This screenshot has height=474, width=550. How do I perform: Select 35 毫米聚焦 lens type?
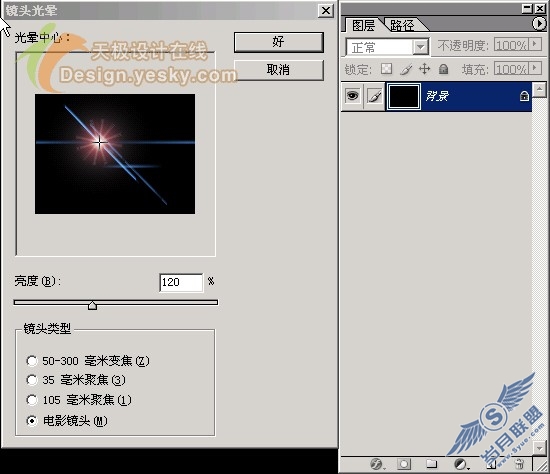32,380
